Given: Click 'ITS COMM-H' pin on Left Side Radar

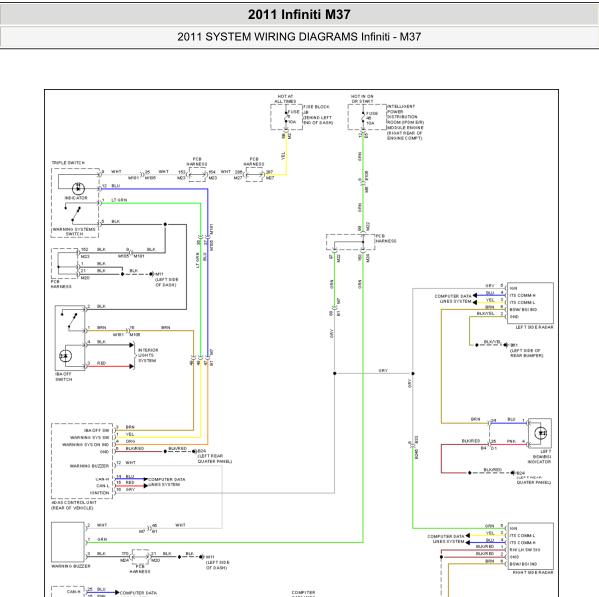Looking at the screenshot, I should [x=523, y=295].
